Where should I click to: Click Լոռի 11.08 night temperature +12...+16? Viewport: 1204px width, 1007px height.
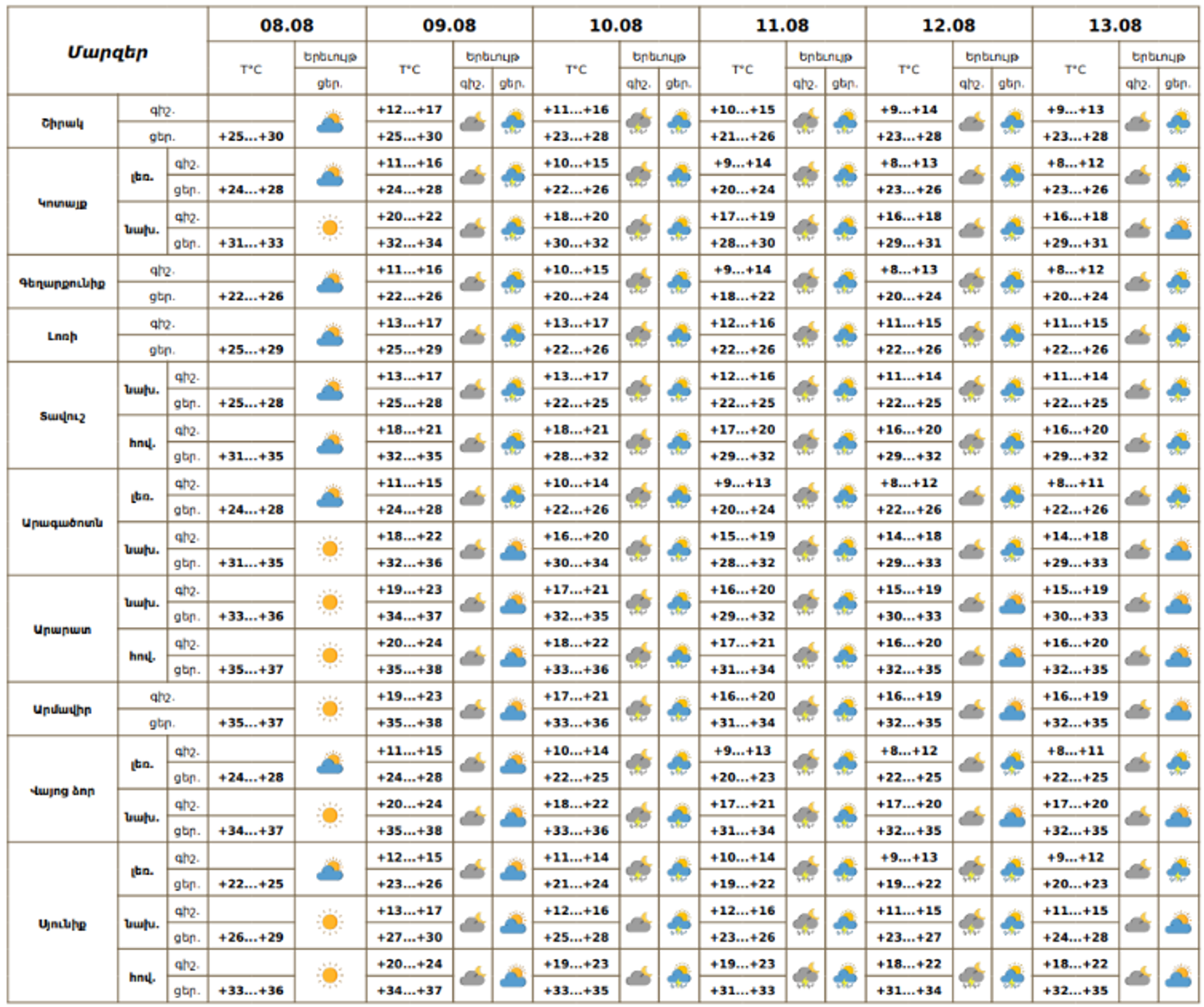pyautogui.click(x=742, y=323)
